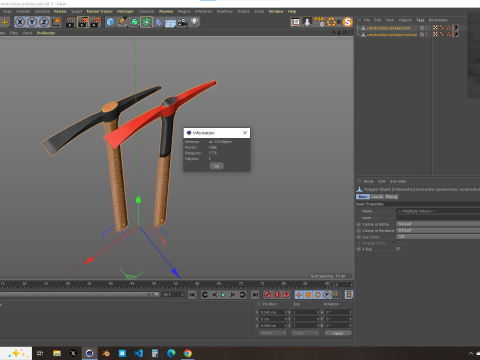Toggle layer checkbox of red pickaxe object
Viewport: 480px width, 360px height.
click(x=422, y=34)
